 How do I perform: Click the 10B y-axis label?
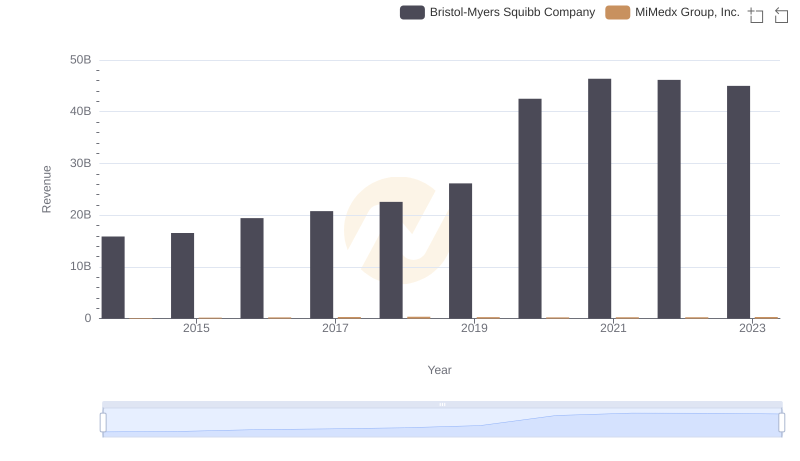point(81,266)
